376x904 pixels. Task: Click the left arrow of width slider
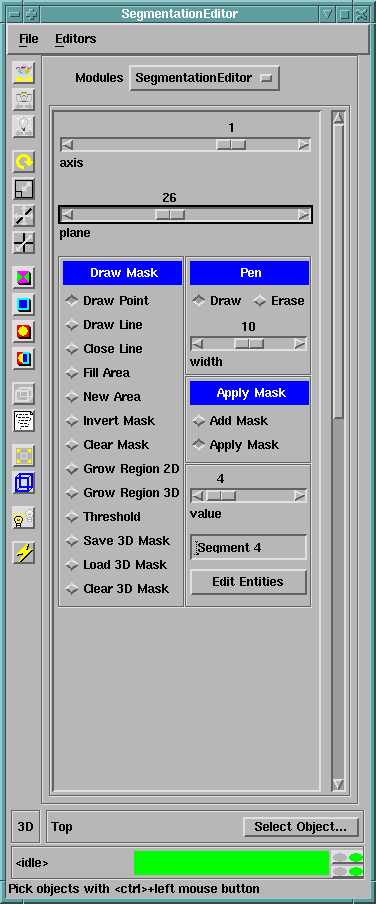tap(197, 344)
